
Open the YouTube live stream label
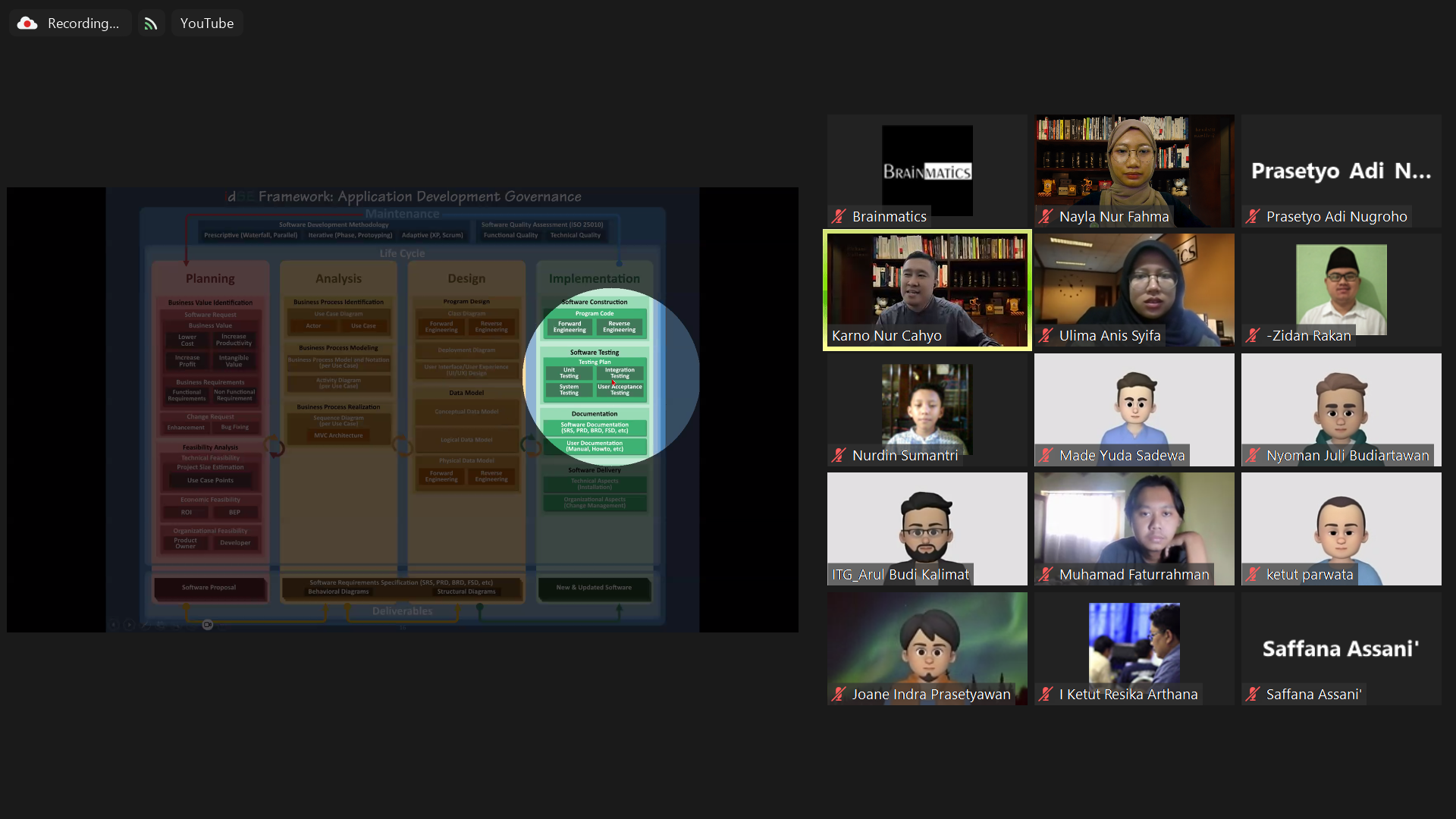click(206, 24)
